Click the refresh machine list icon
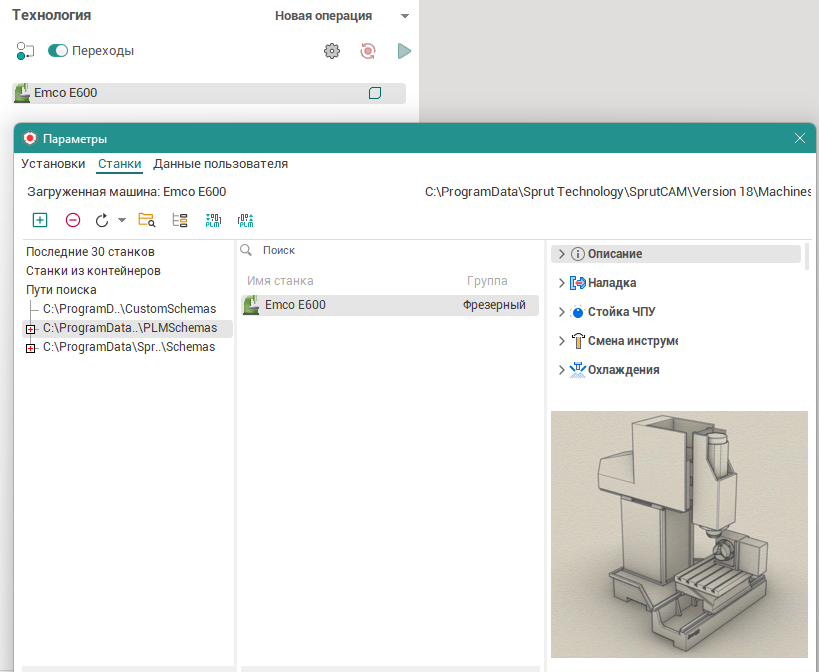 point(102,220)
